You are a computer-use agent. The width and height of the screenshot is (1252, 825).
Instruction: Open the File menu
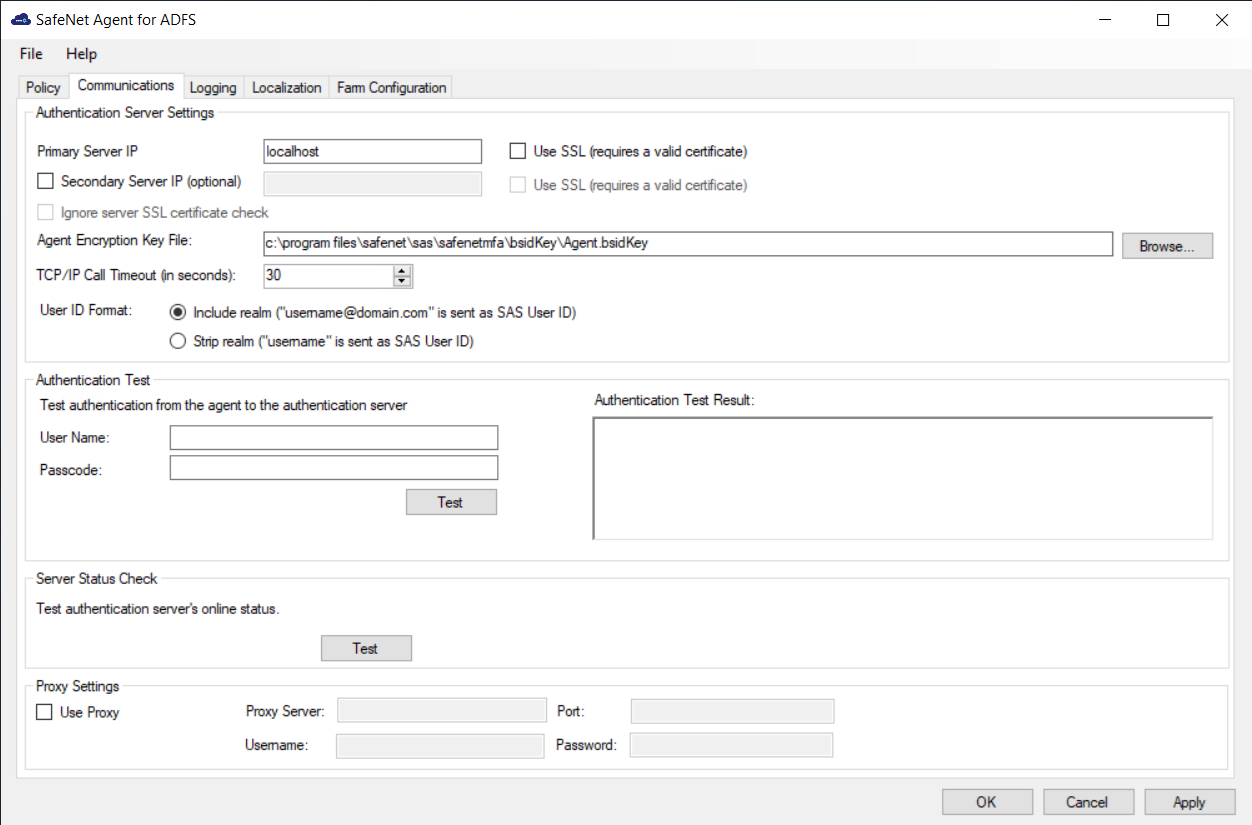(31, 54)
